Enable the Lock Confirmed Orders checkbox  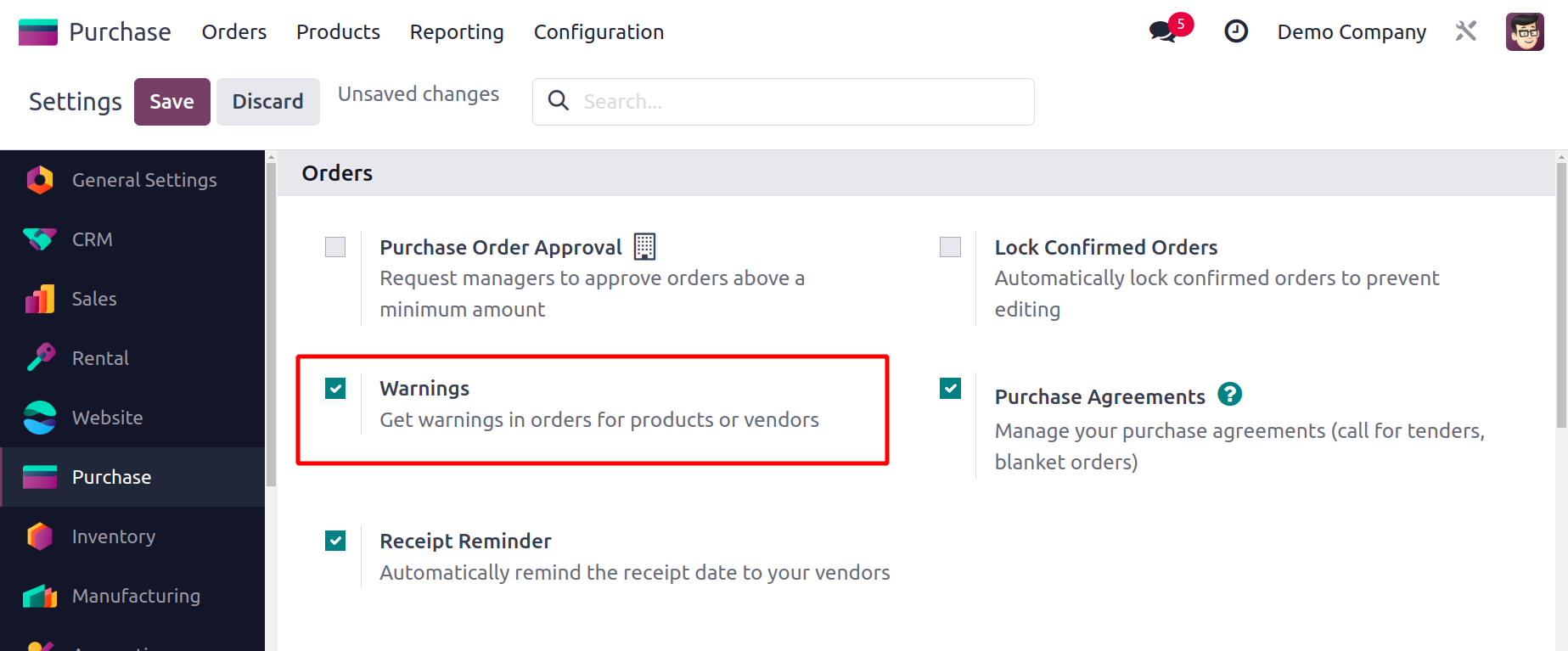coord(950,247)
